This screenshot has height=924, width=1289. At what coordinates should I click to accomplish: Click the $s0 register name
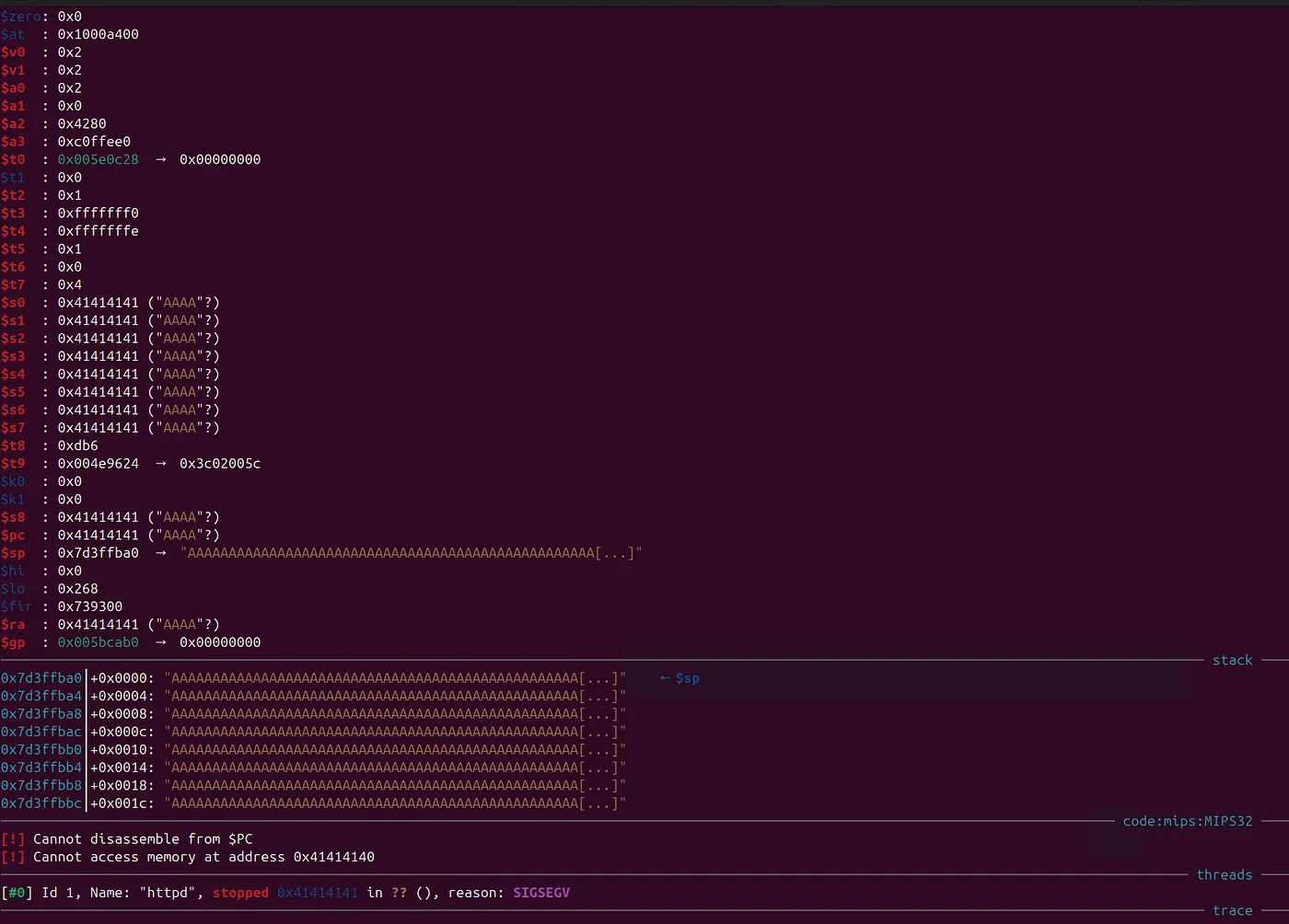click(13, 303)
